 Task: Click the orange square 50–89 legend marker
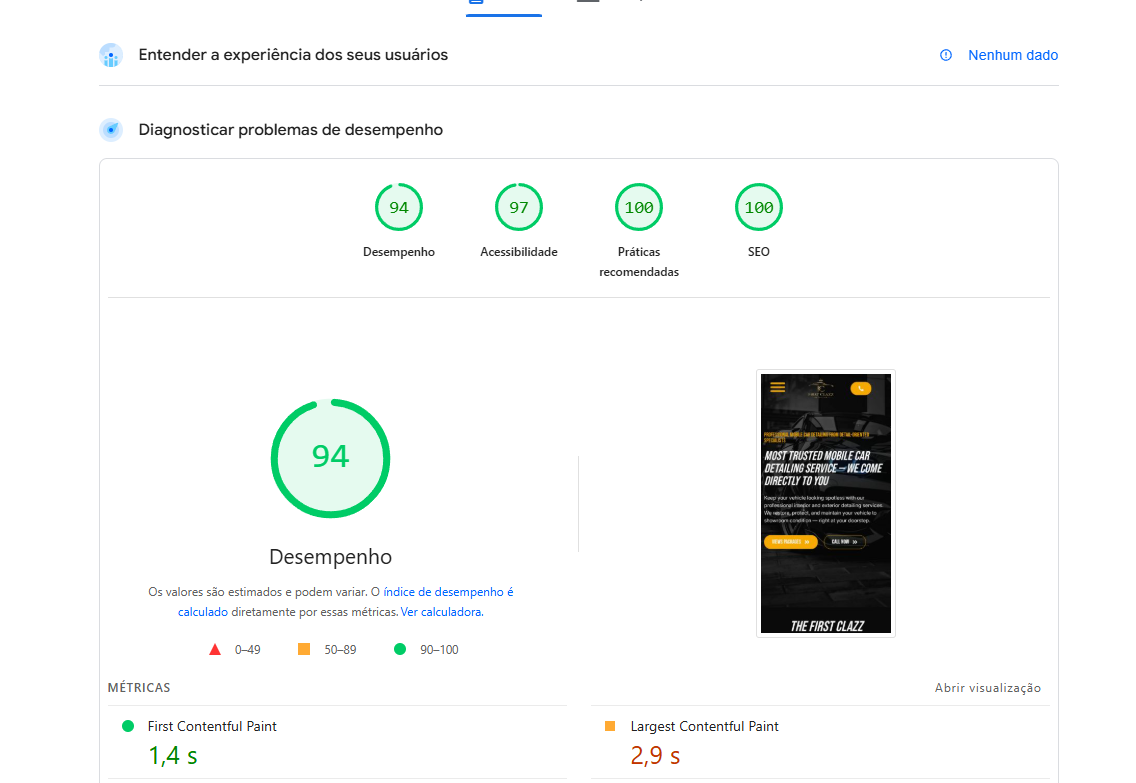coord(304,650)
